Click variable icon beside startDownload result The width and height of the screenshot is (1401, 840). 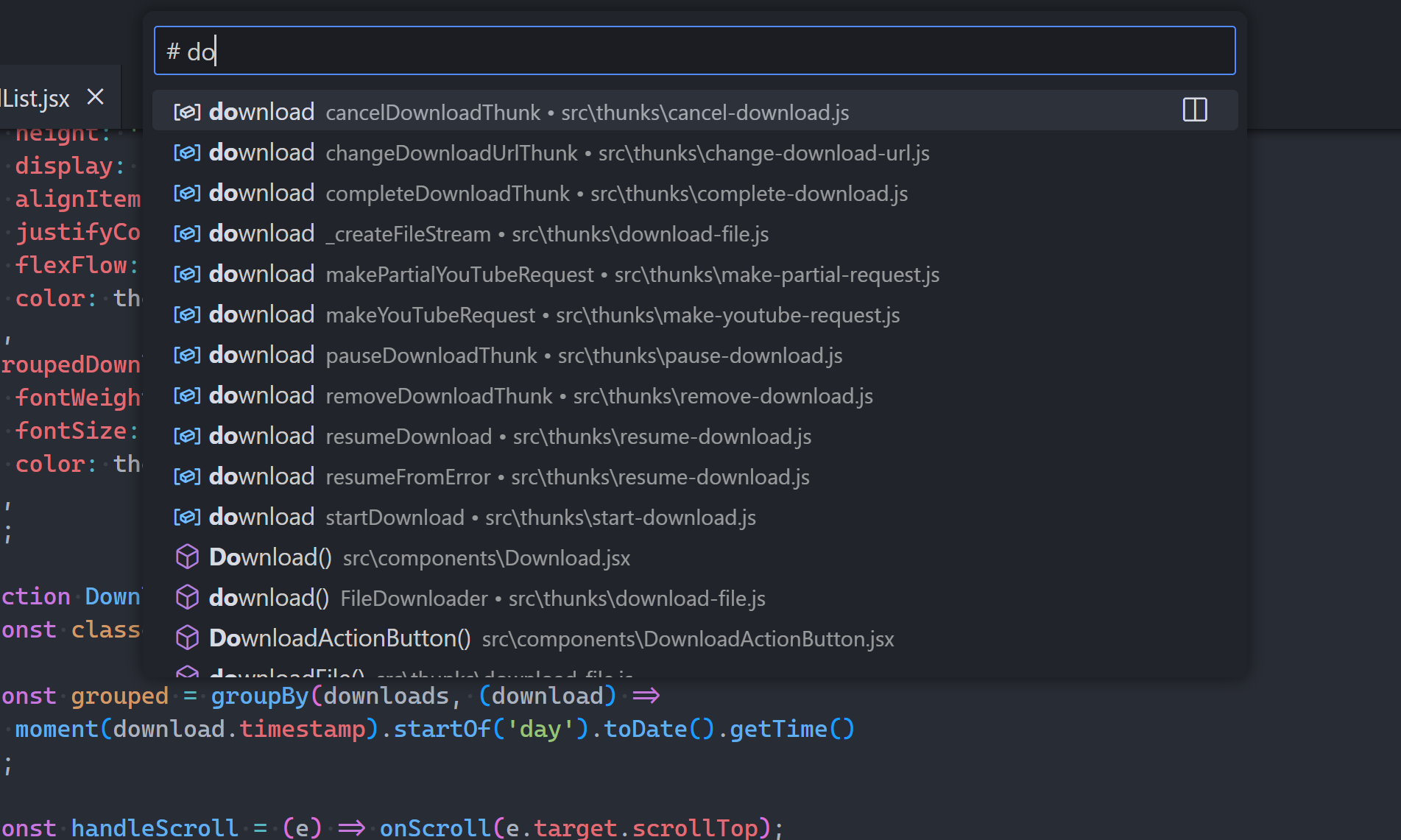click(187, 517)
